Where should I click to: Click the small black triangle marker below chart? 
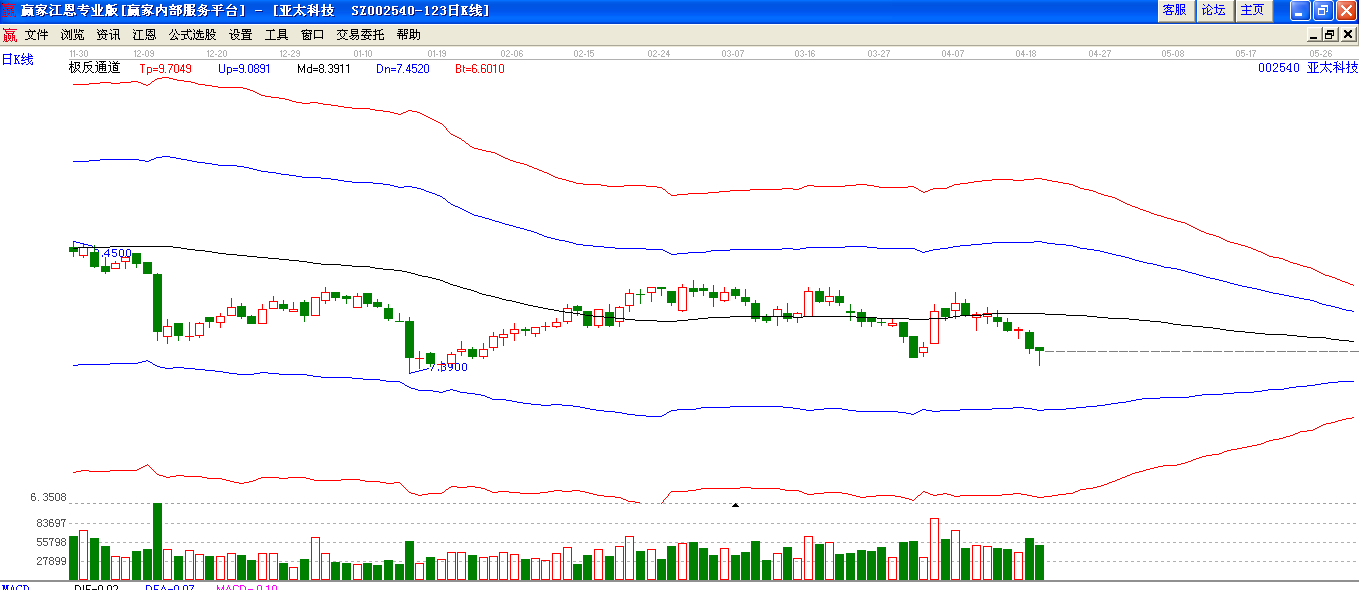pyautogui.click(x=736, y=506)
